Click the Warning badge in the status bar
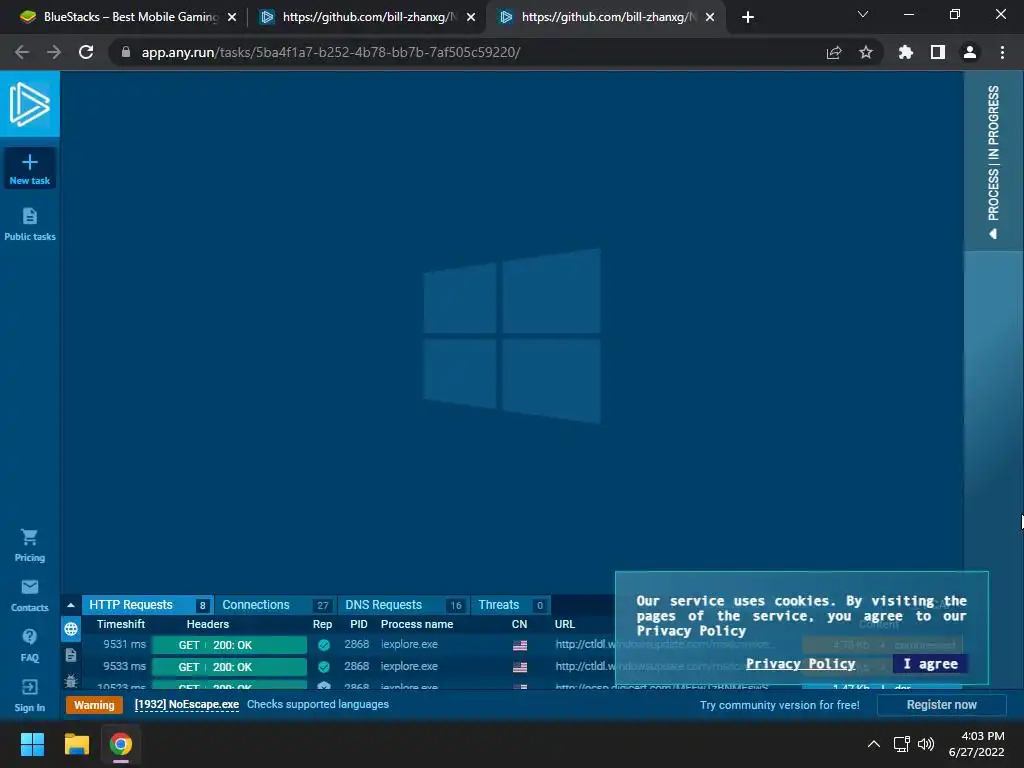 tap(94, 705)
